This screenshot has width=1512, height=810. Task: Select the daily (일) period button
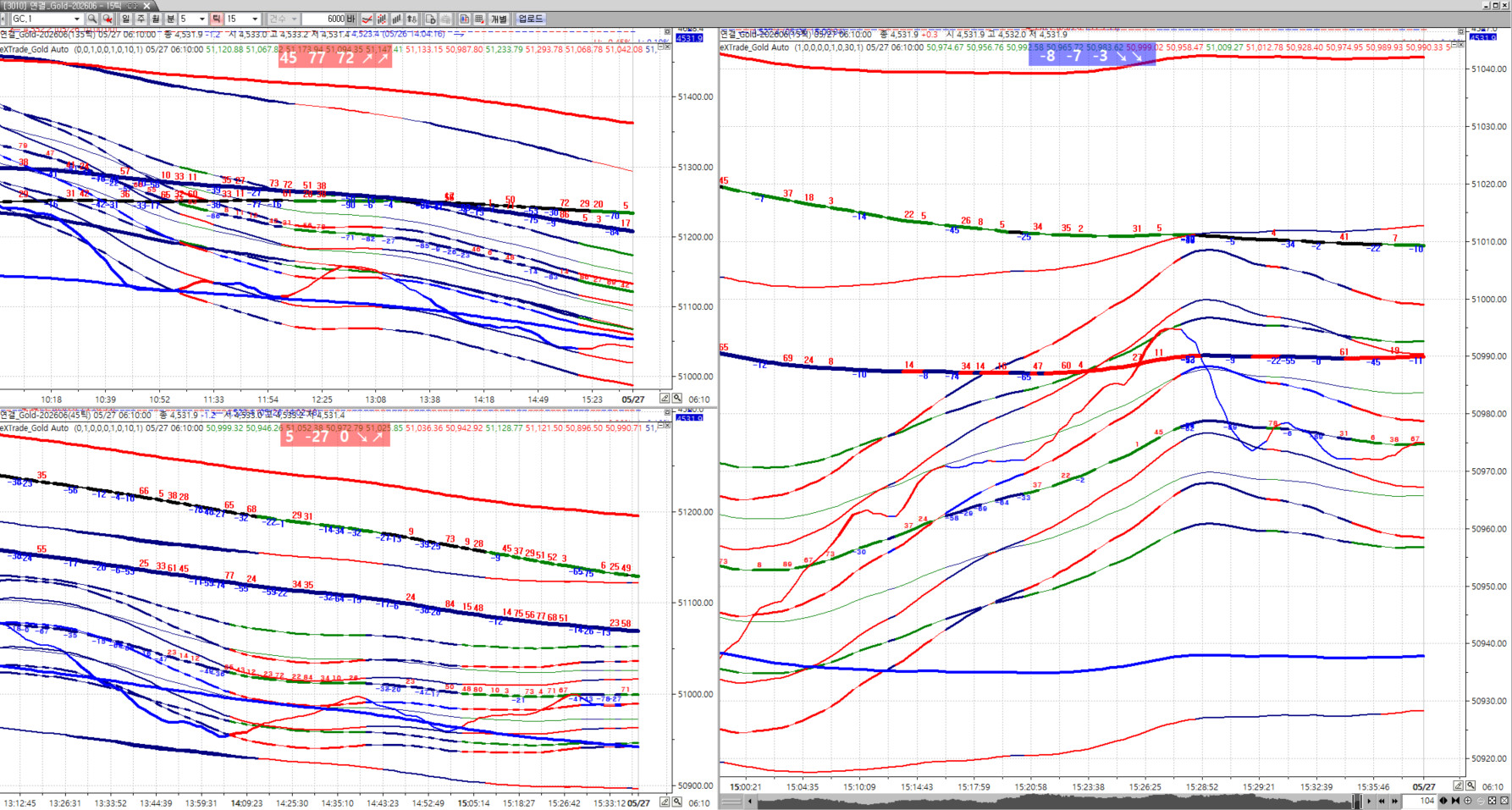tap(125, 19)
